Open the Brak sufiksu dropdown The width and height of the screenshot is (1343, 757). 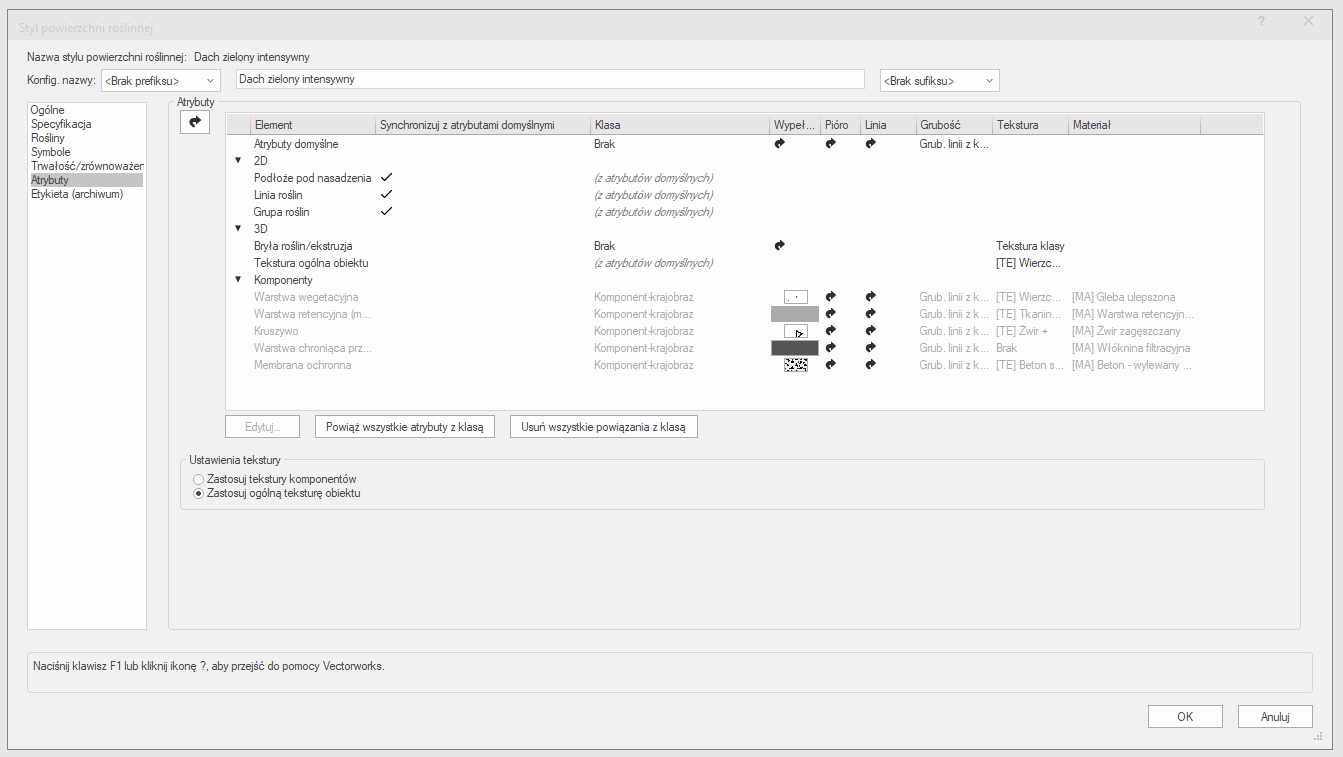(939, 81)
